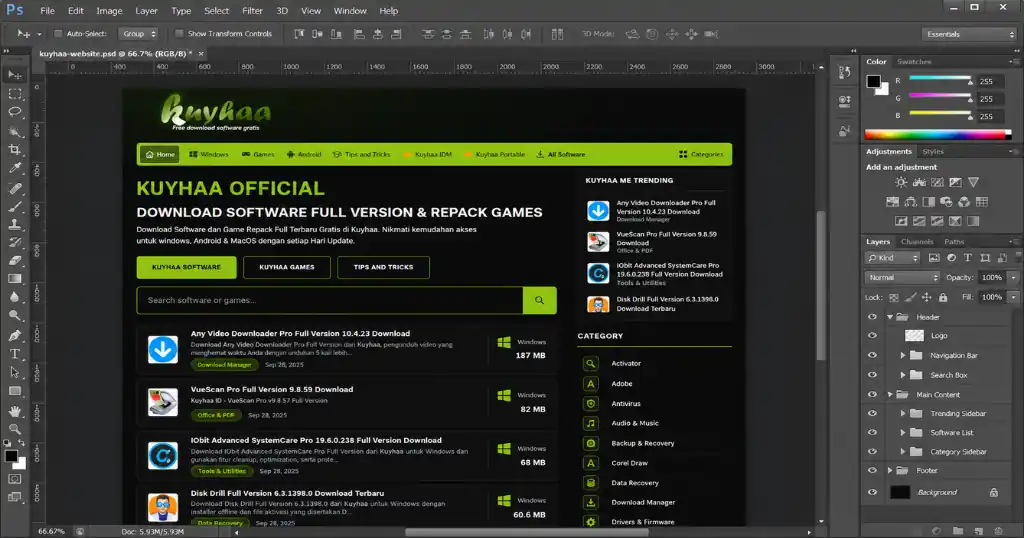Hide the Logo layer
The height and width of the screenshot is (538, 1024).
point(872,336)
